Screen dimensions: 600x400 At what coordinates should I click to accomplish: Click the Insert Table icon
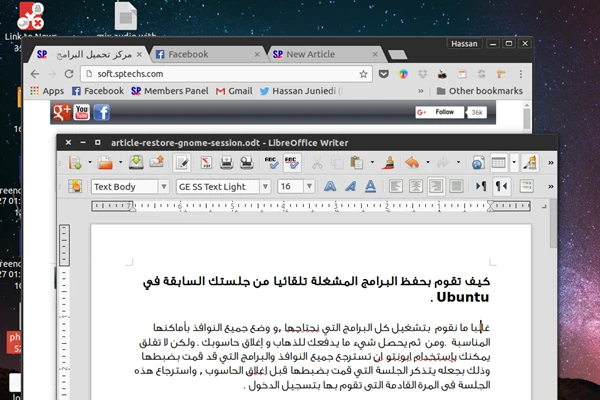tap(499, 163)
